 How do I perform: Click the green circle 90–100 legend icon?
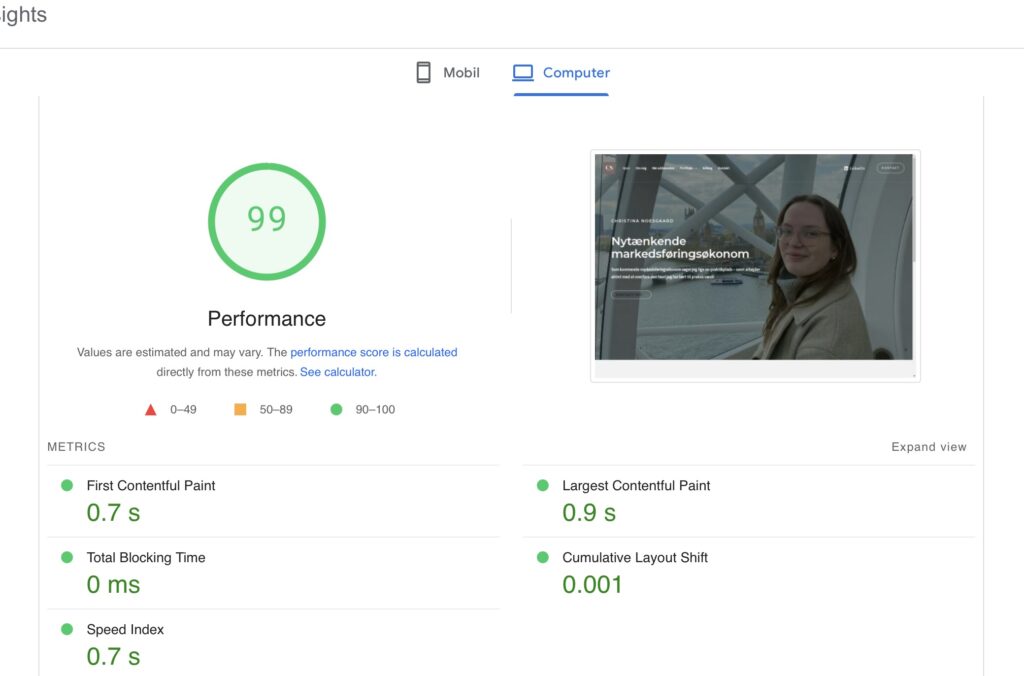pyautogui.click(x=336, y=409)
